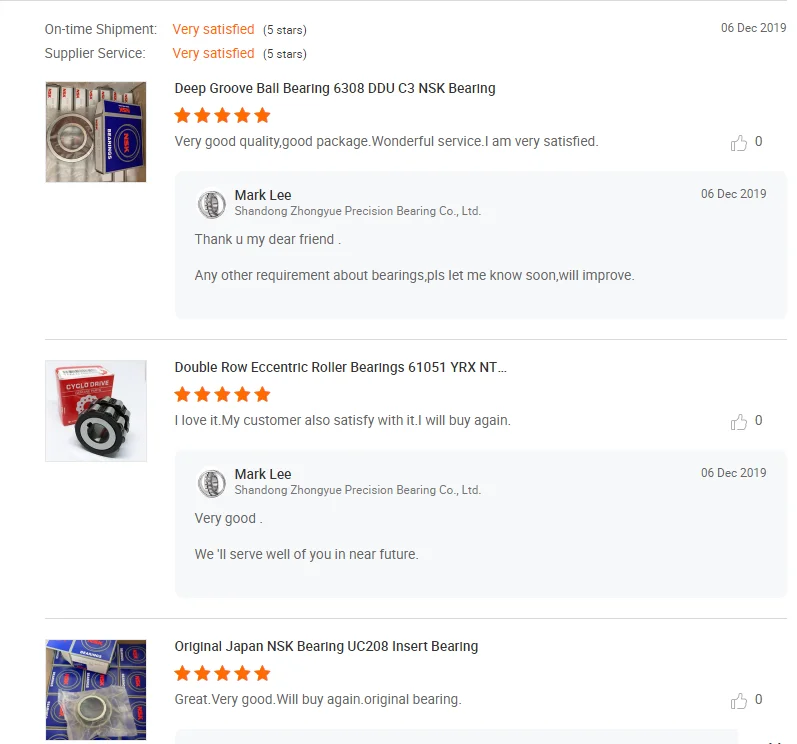Click Shandong Zhongyue company name in second reply
Image resolution: width=797 pixels, height=744 pixels.
coord(357,490)
